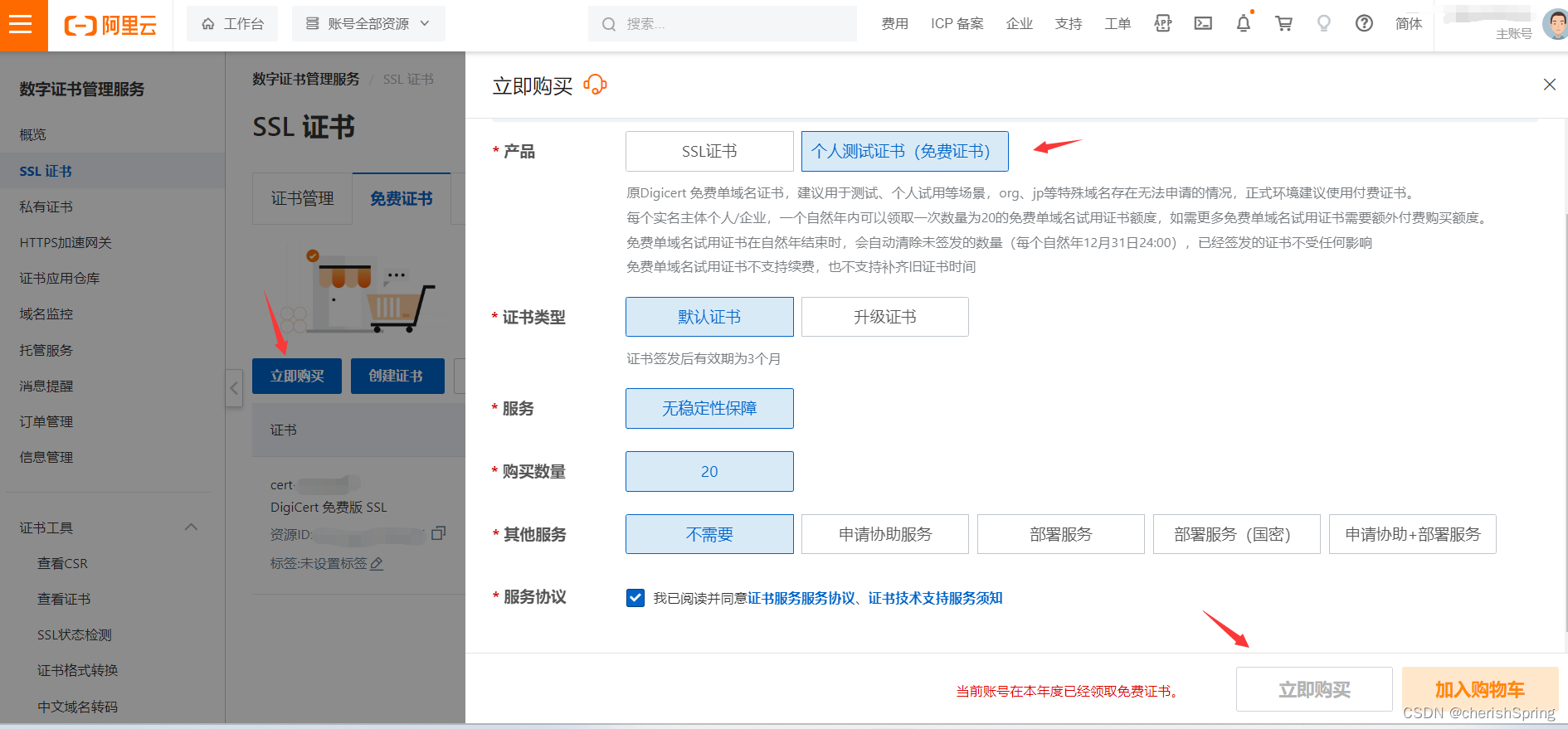This screenshot has width=1568, height=729.
Task: Toggle the service agreement checkbox
Action: coord(635,598)
